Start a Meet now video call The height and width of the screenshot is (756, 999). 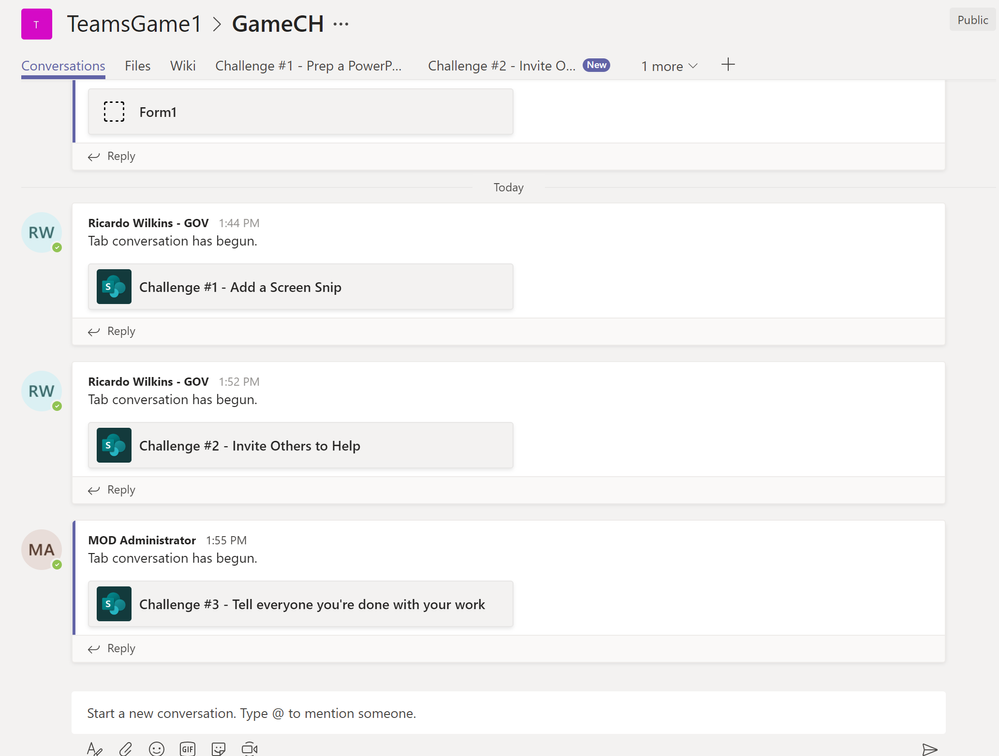[x=250, y=749]
